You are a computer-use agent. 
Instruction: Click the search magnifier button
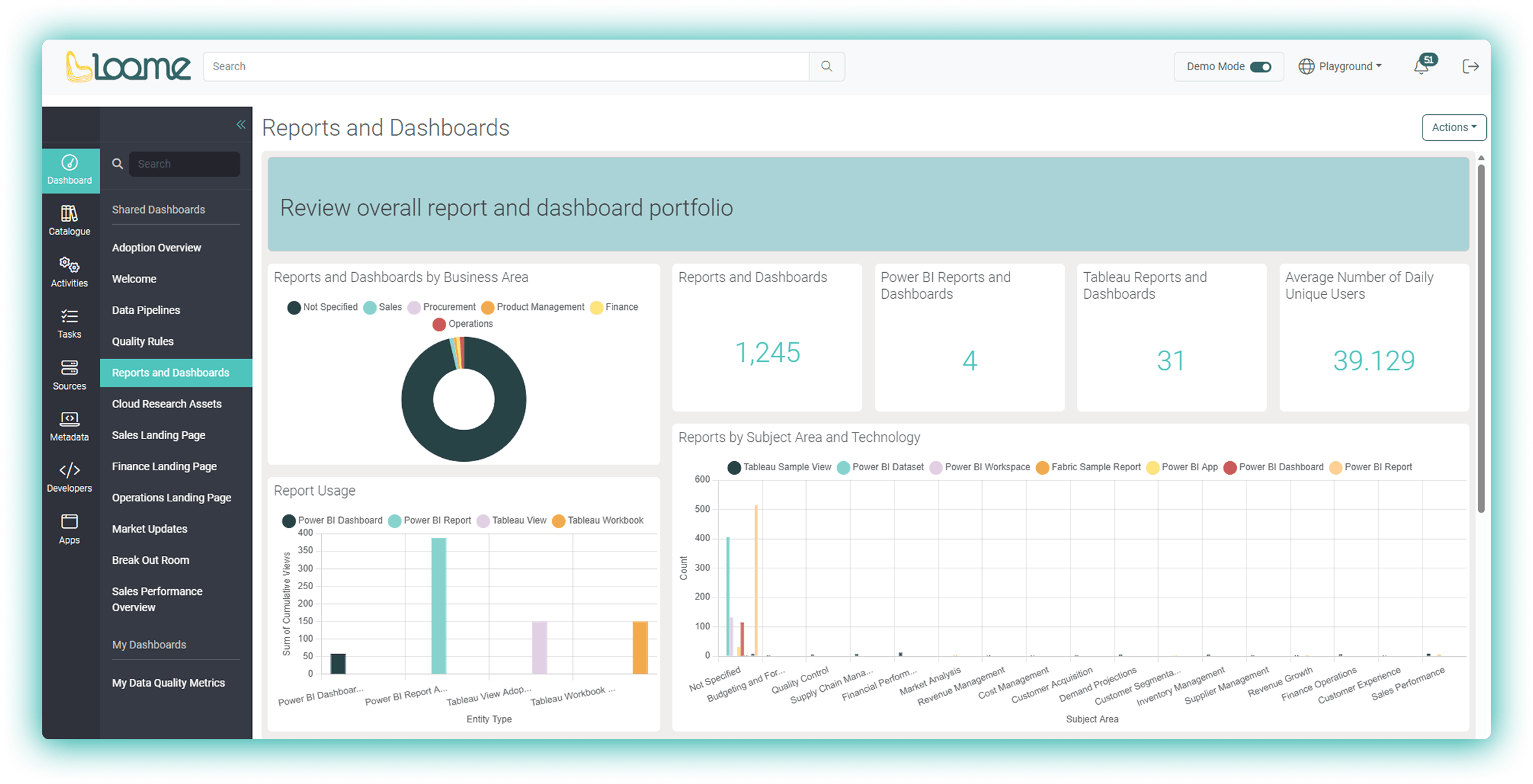pos(826,66)
